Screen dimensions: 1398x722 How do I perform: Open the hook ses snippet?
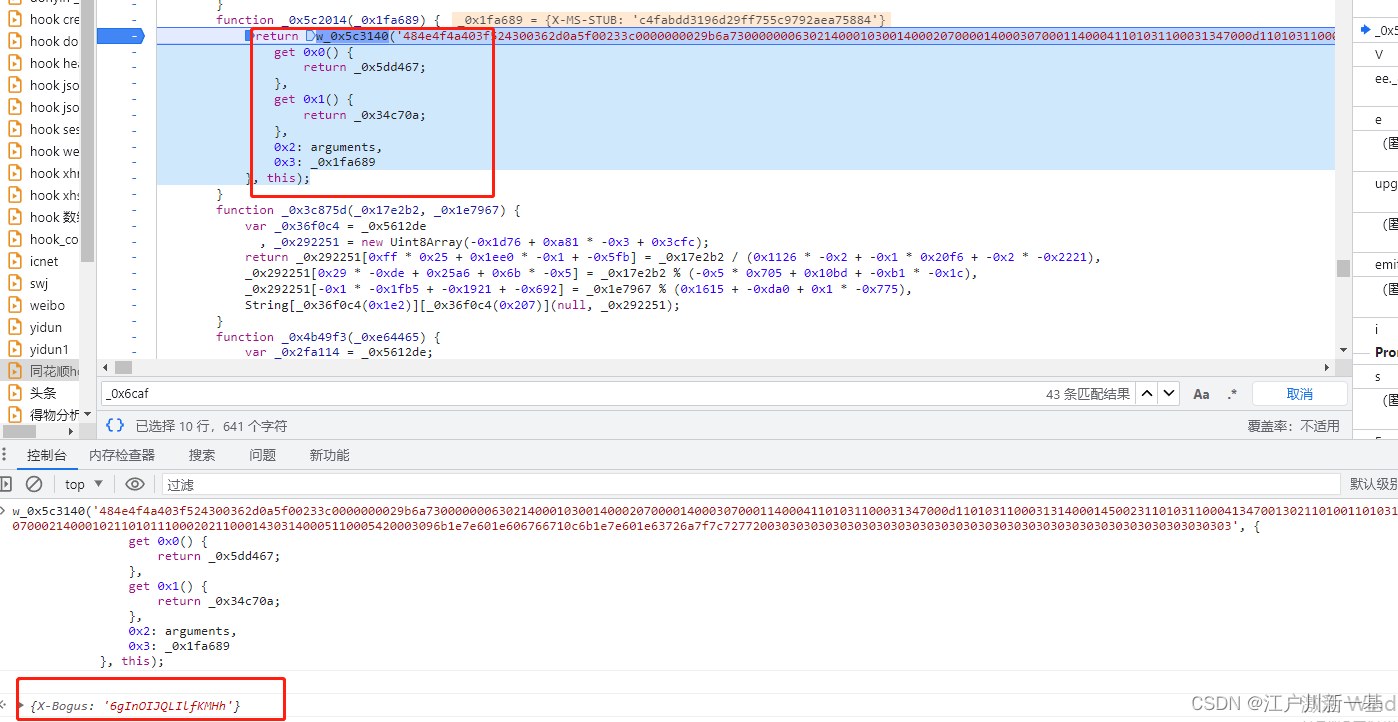54,129
